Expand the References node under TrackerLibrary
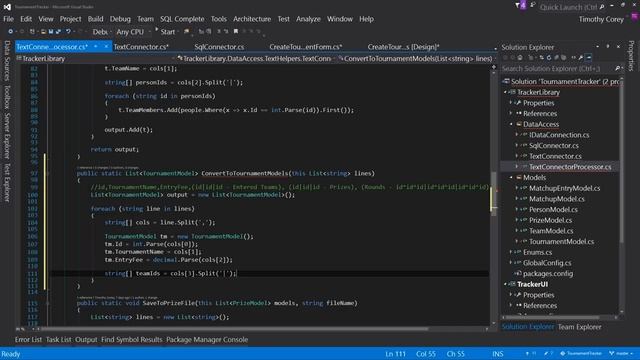The height and width of the screenshot is (360, 640). tap(511, 113)
